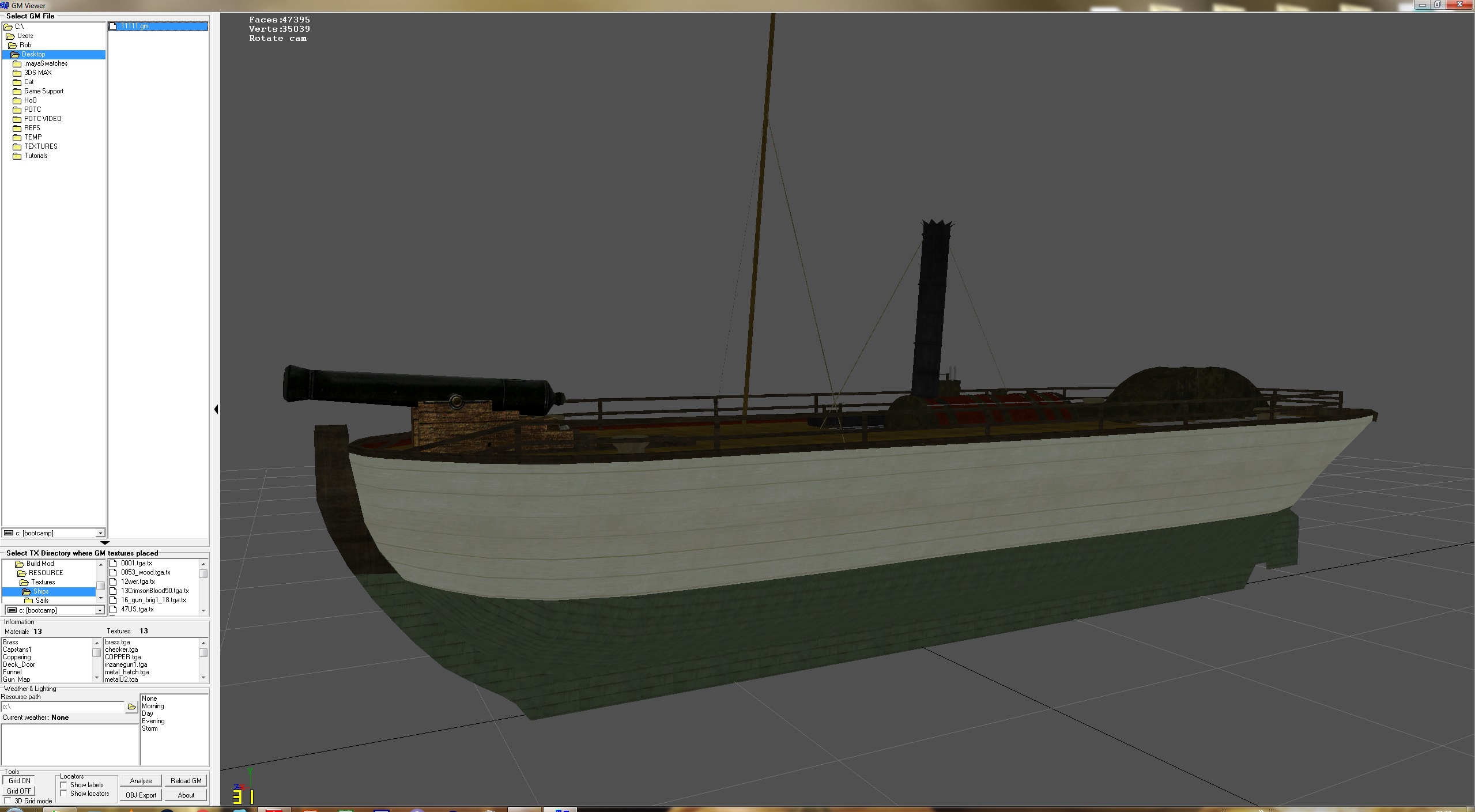Image resolution: width=1475 pixels, height=812 pixels.
Task: Click the Materials list scrollbar thumb
Action: coord(97,653)
